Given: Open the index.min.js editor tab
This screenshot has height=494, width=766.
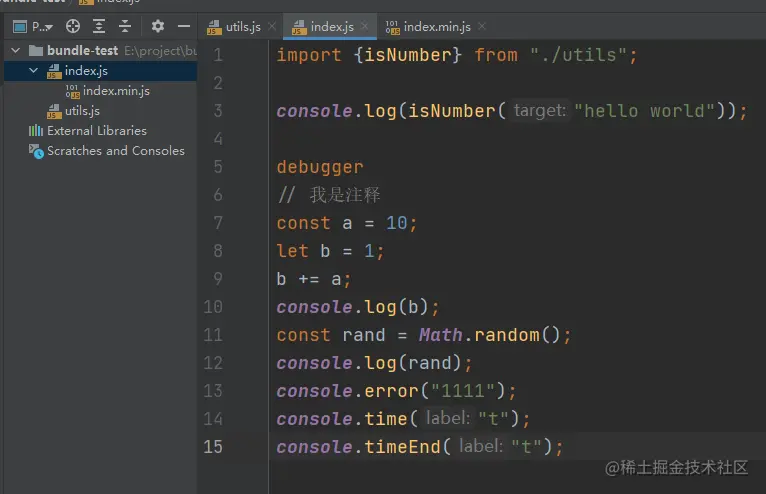Looking at the screenshot, I should (437, 27).
